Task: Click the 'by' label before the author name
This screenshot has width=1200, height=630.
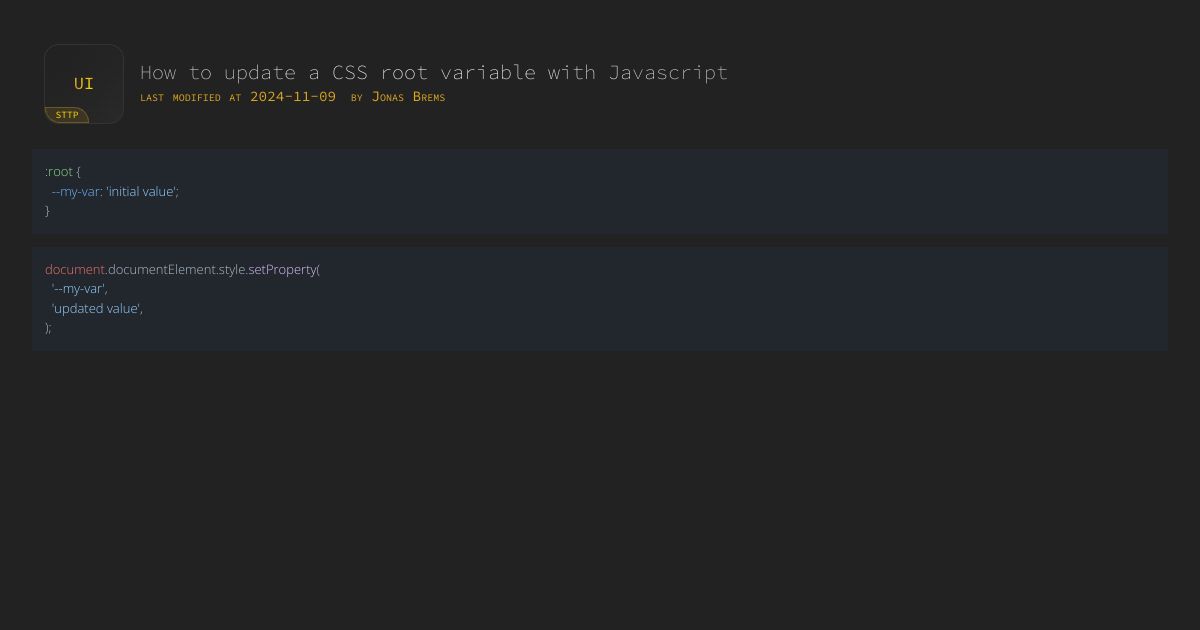Action: coord(357,98)
